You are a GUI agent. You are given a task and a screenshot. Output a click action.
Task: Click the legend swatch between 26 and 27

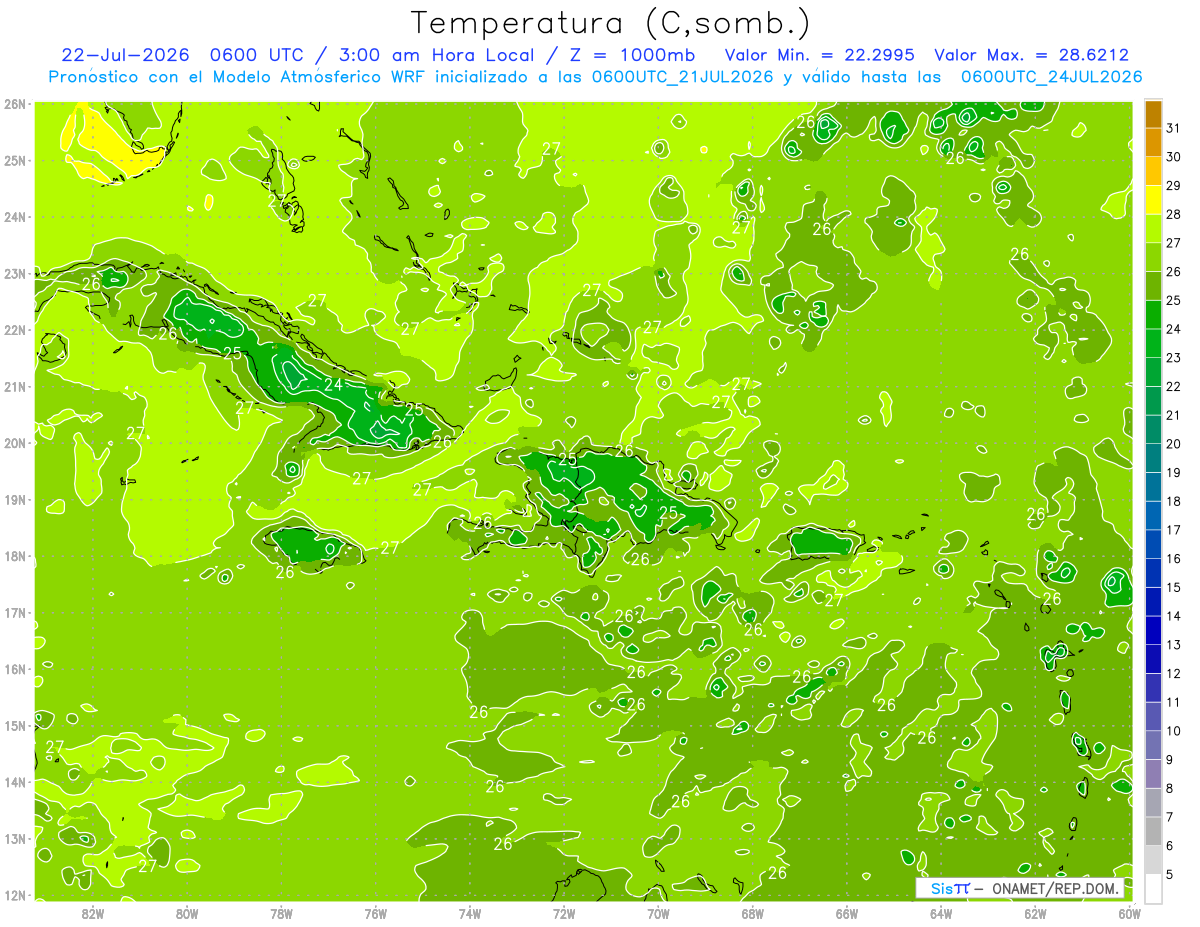[x=1153, y=257]
